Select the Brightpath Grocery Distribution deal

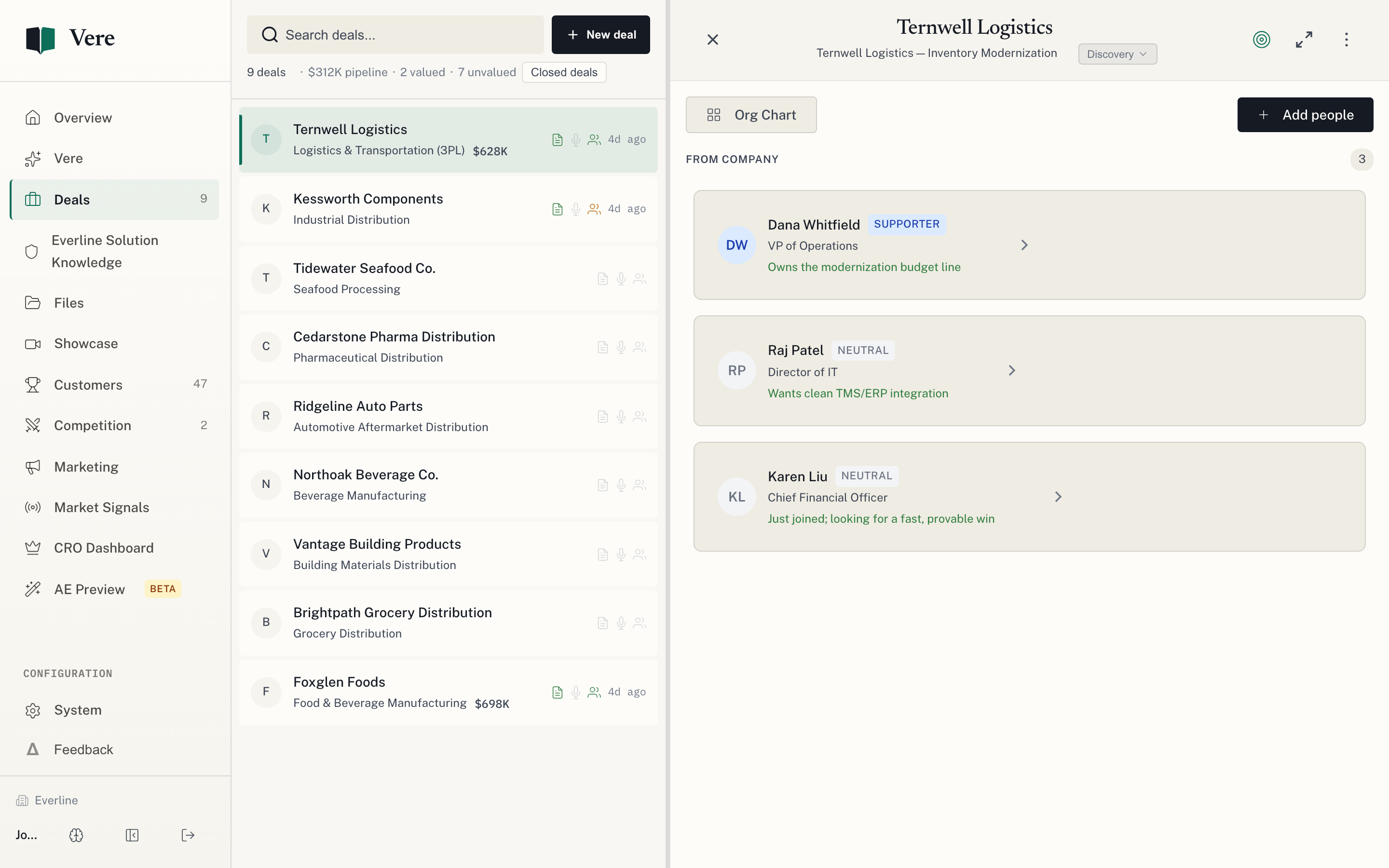[448, 623]
